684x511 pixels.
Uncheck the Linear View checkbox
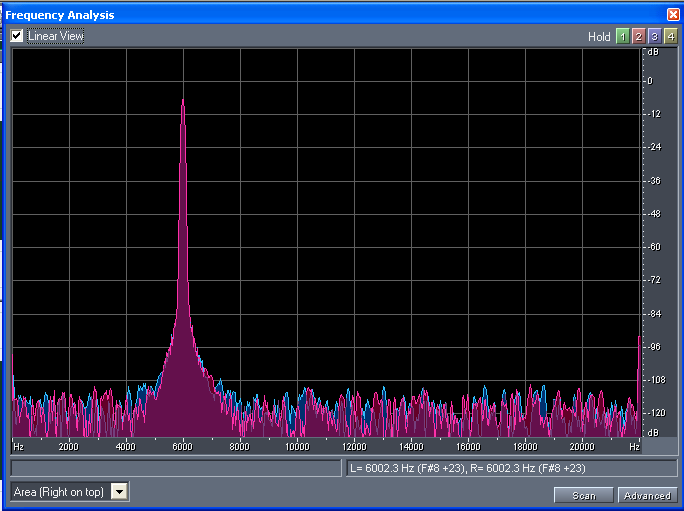(x=17, y=36)
